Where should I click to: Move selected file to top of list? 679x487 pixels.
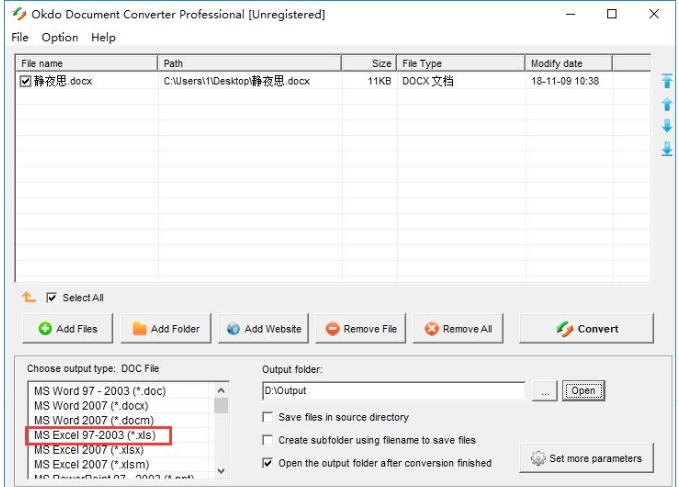667,81
